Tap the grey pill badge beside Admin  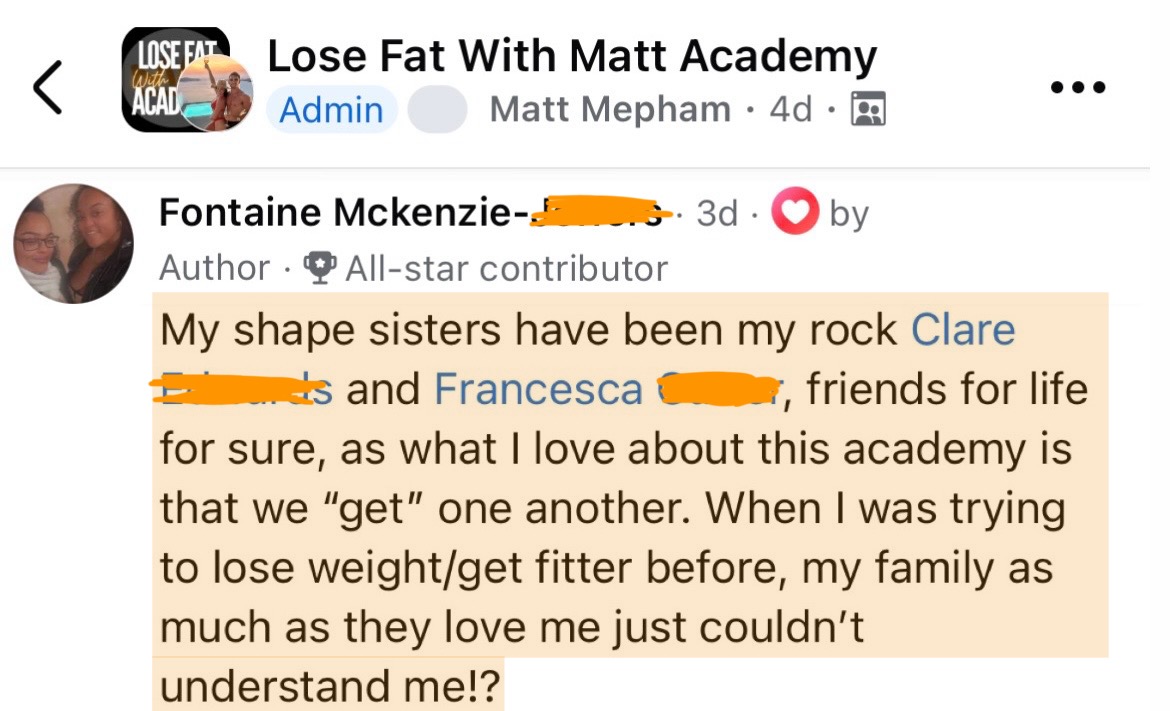(436, 110)
